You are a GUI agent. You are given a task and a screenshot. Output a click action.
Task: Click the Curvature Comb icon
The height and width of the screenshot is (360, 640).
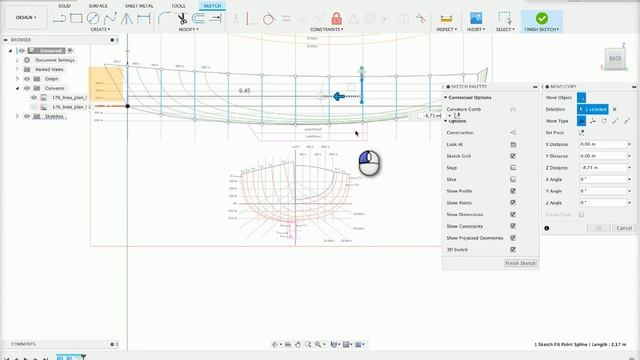tap(513, 109)
